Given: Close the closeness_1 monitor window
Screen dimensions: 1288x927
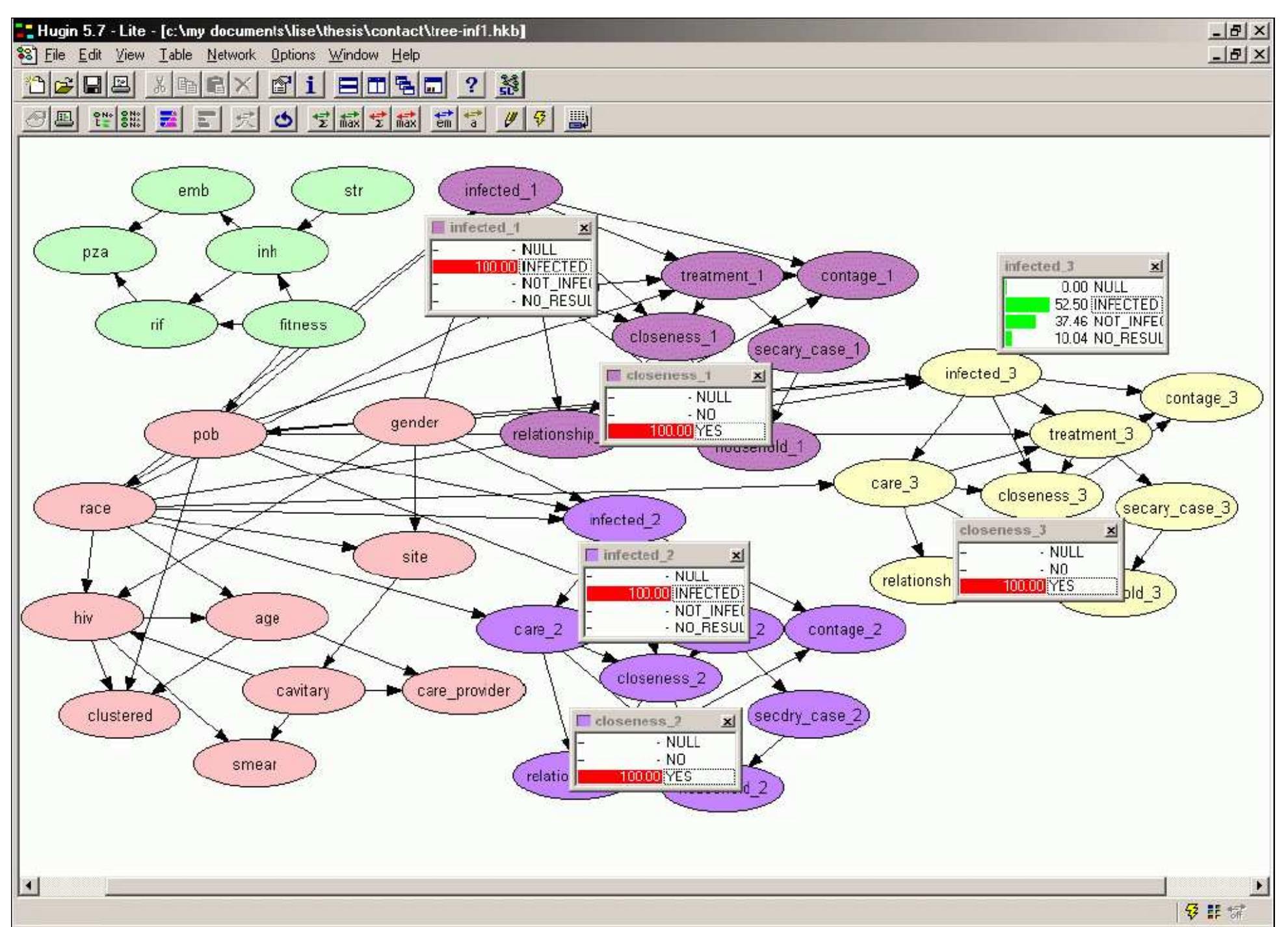Looking at the screenshot, I should (758, 376).
